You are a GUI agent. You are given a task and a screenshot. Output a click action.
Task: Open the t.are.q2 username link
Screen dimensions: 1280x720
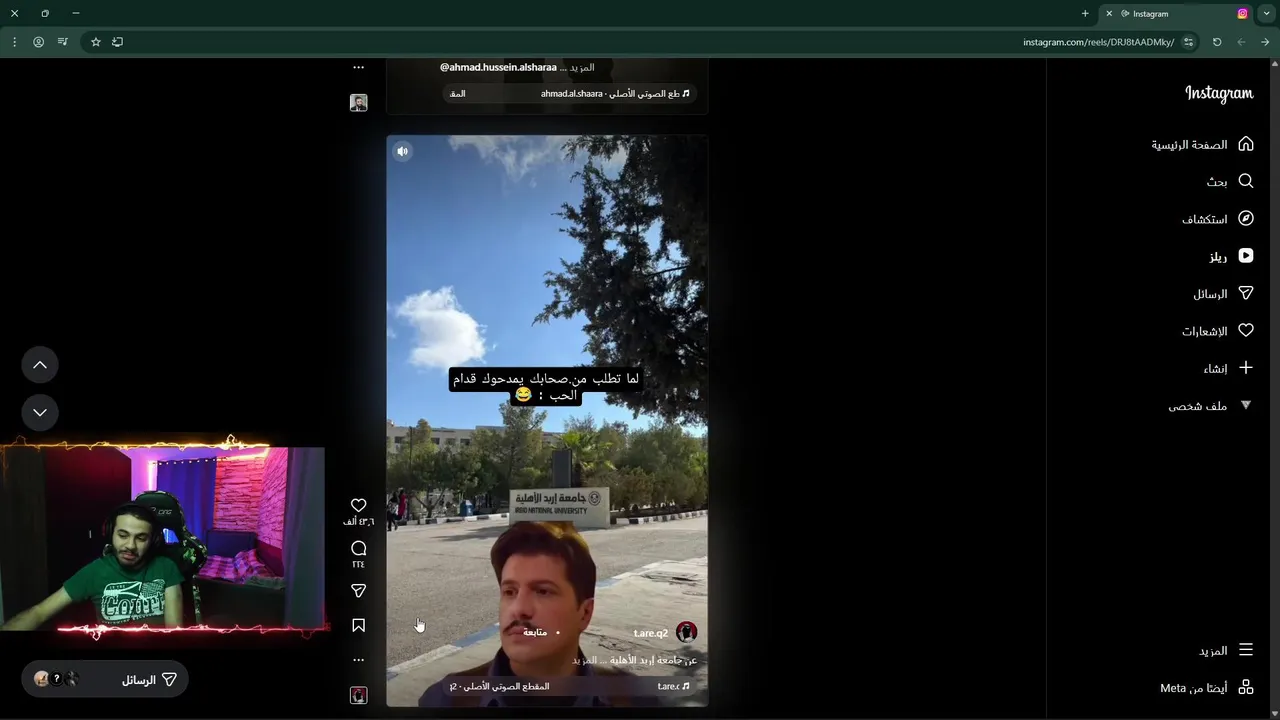coord(651,633)
